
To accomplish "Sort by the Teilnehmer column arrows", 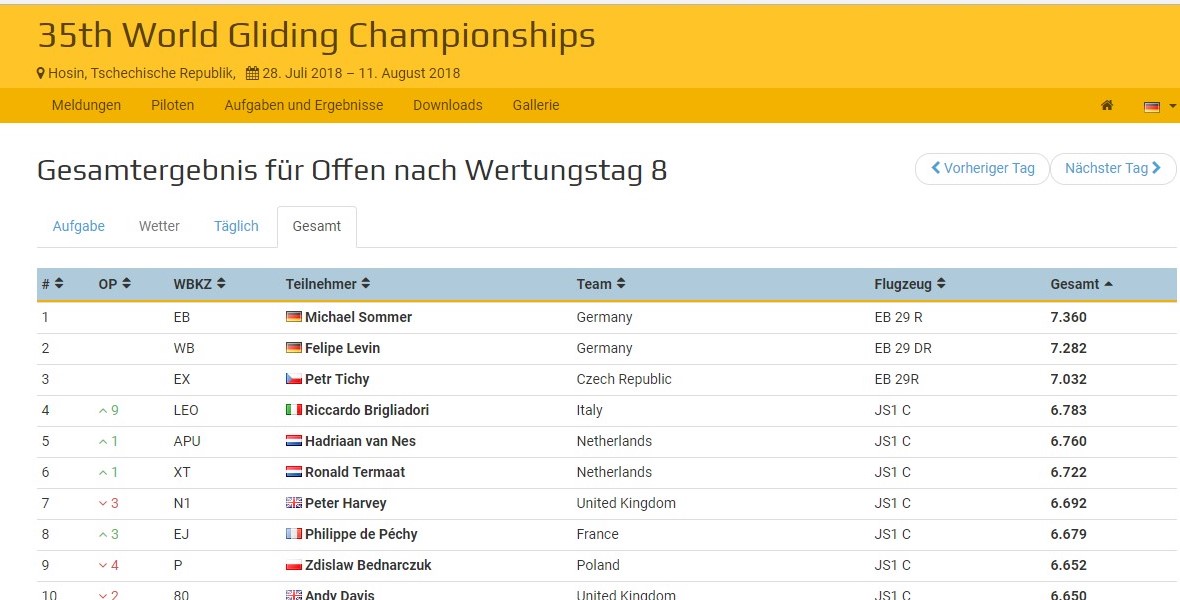I will pos(366,284).
